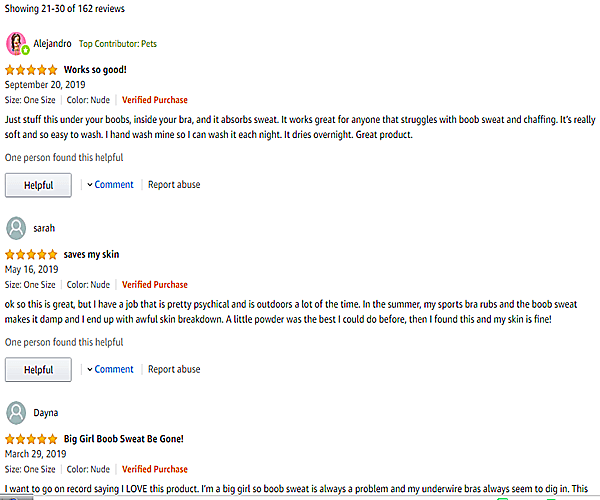The height and width of the screenshot is (500, 600).
Task: Click the five-star rating on Dayna's review
Action: [31, 439]
